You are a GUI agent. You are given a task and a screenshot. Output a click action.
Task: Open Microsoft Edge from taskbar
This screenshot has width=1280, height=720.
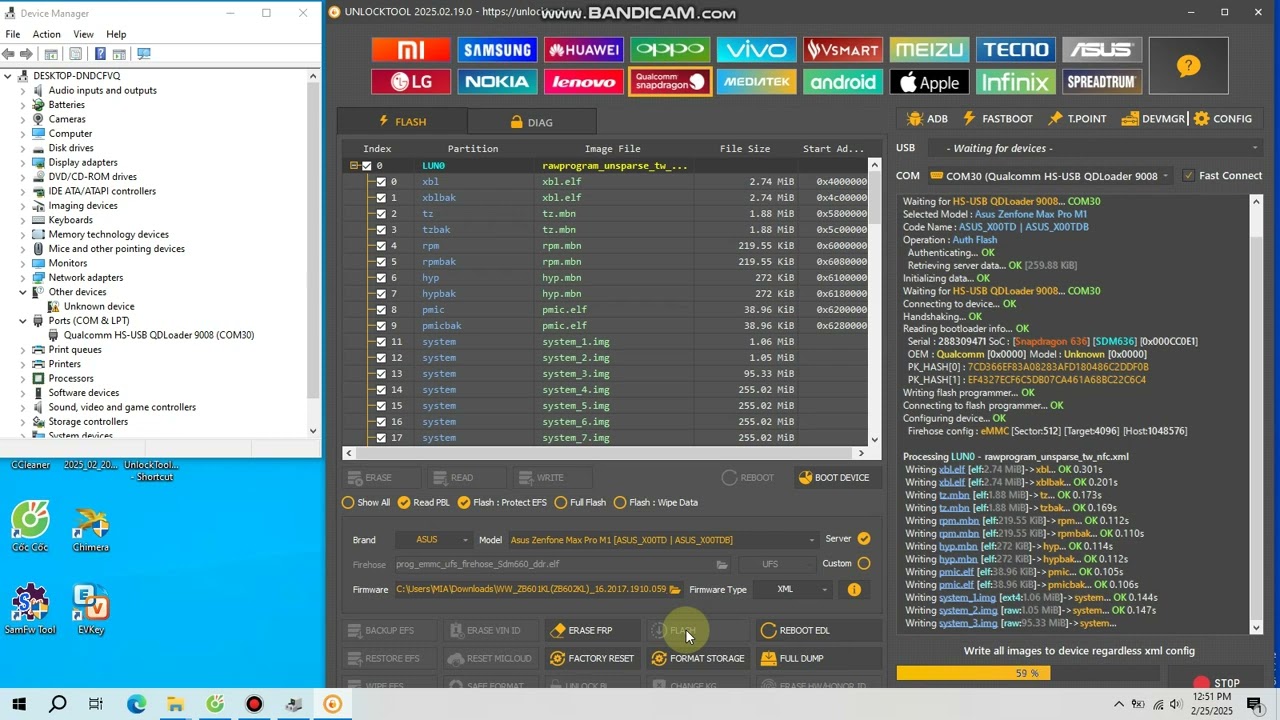point(136,704)
